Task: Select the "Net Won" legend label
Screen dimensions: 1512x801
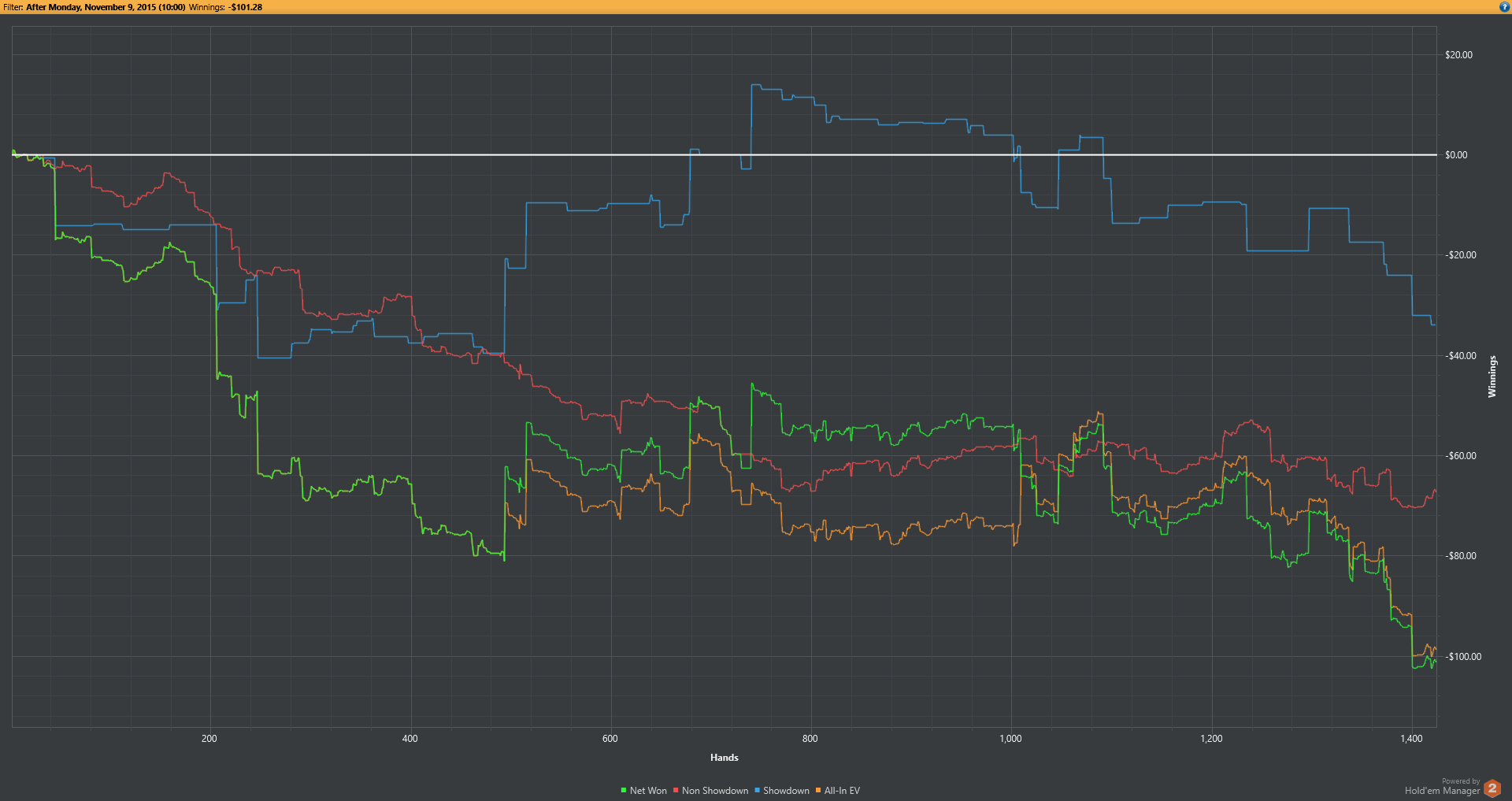Action: 648,791
